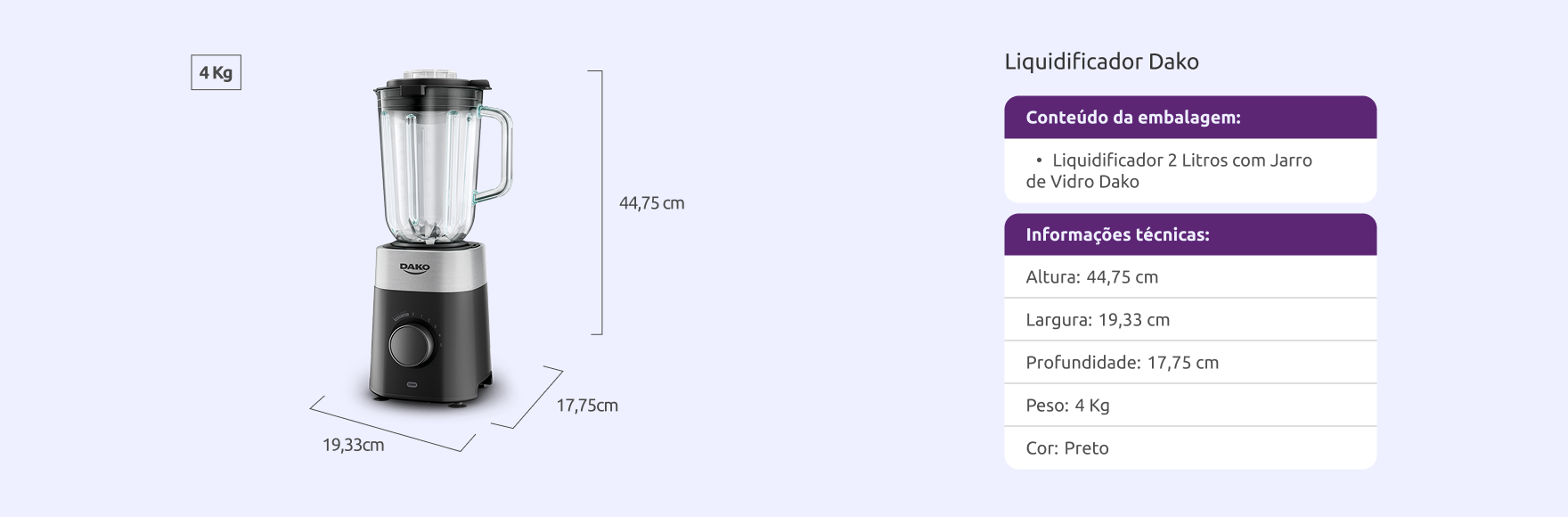Click the blender blade assembly in jar
The image size is (1568, 517).
pyautogui.click(x=429, y=231)
